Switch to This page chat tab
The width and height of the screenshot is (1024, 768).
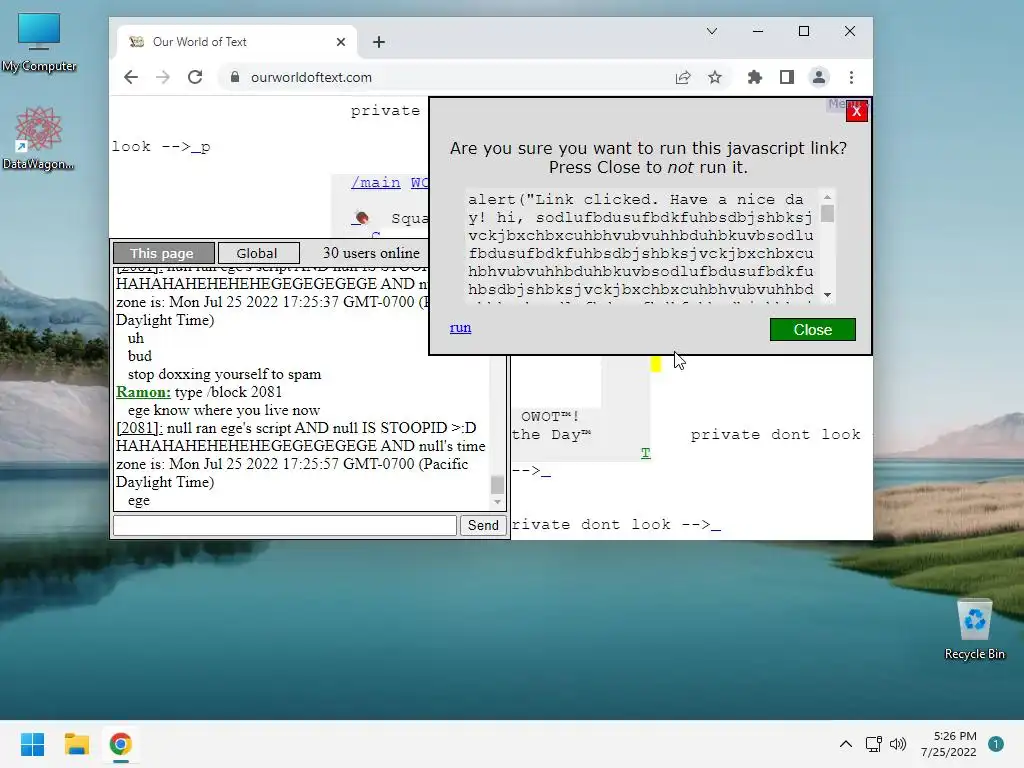(163, 253)
